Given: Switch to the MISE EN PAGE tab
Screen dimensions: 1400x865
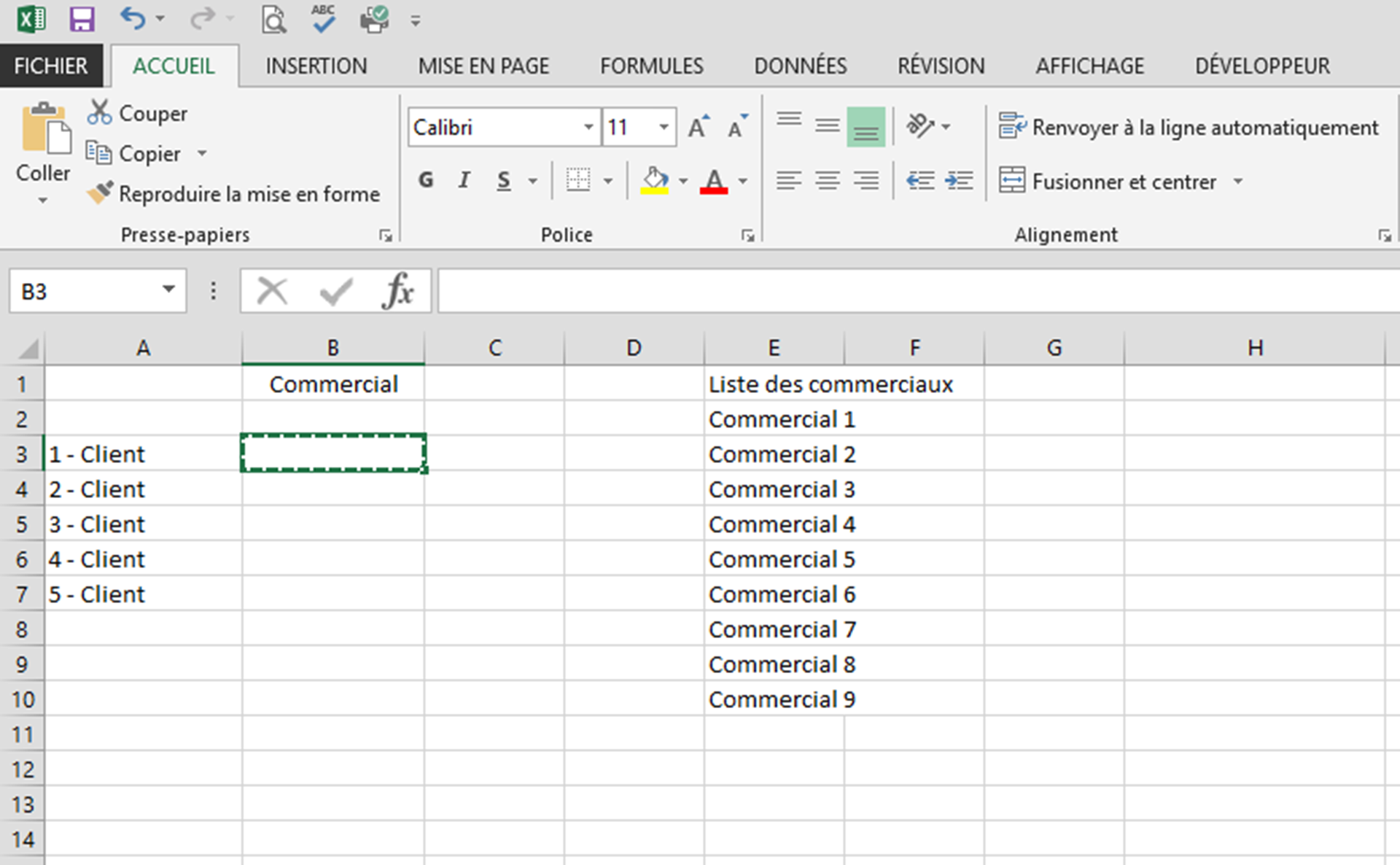Looking at the screenshot, I should (x=483, y=66).
